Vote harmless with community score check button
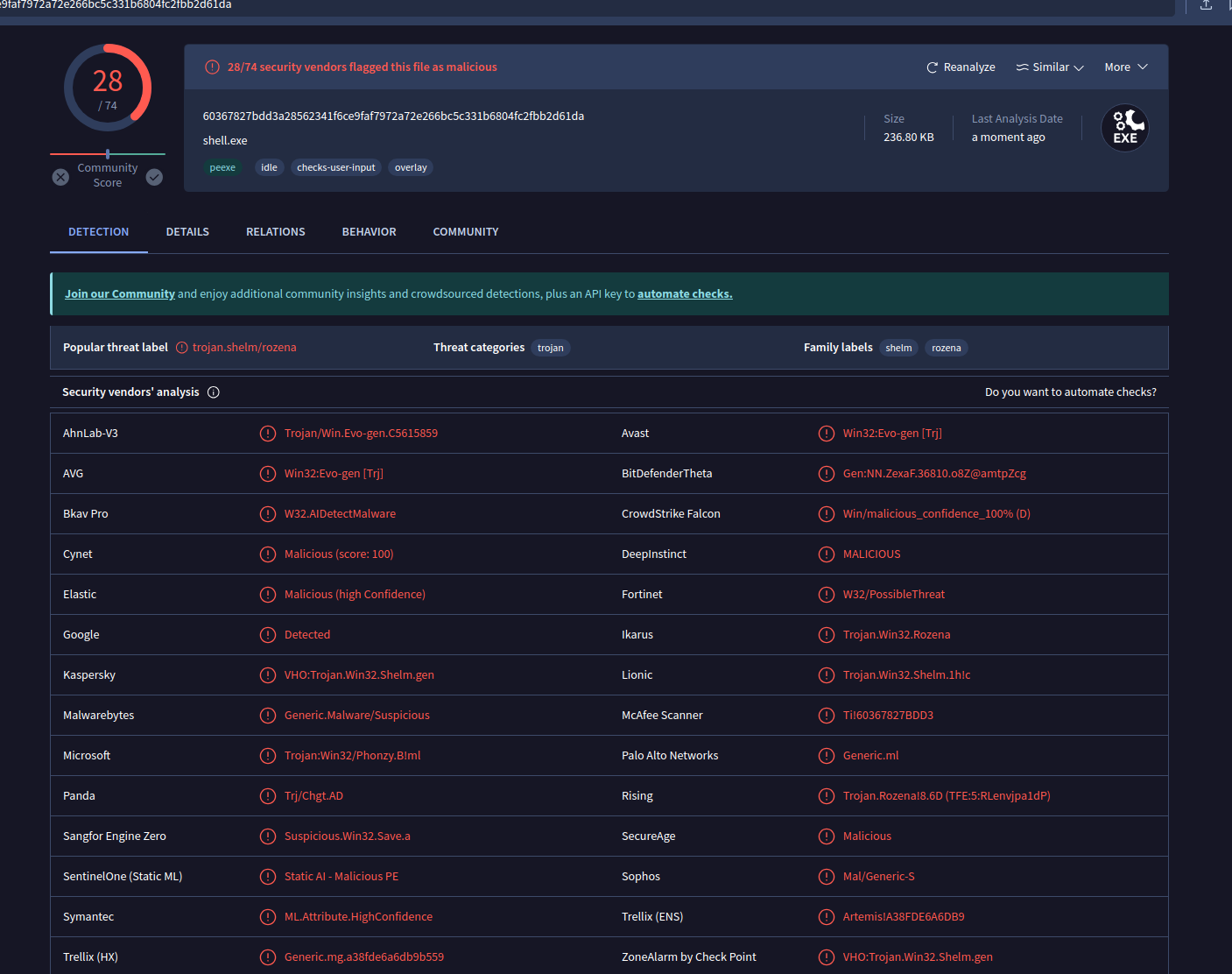The width and height of the screenshot is (1232, 974). coord(154,177)
